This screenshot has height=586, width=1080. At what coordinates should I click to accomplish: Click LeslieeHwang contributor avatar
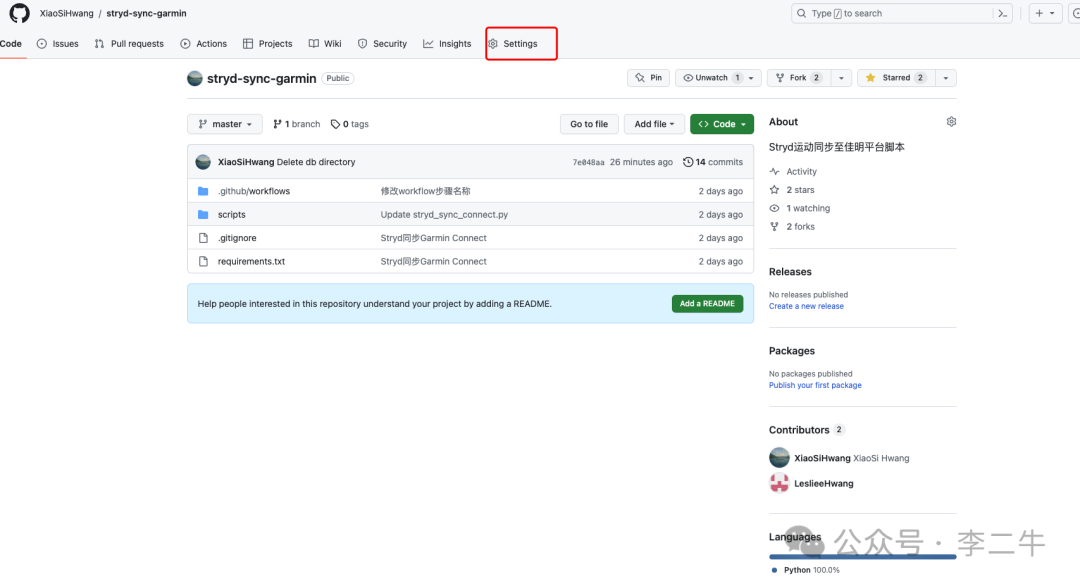point(779,483)
